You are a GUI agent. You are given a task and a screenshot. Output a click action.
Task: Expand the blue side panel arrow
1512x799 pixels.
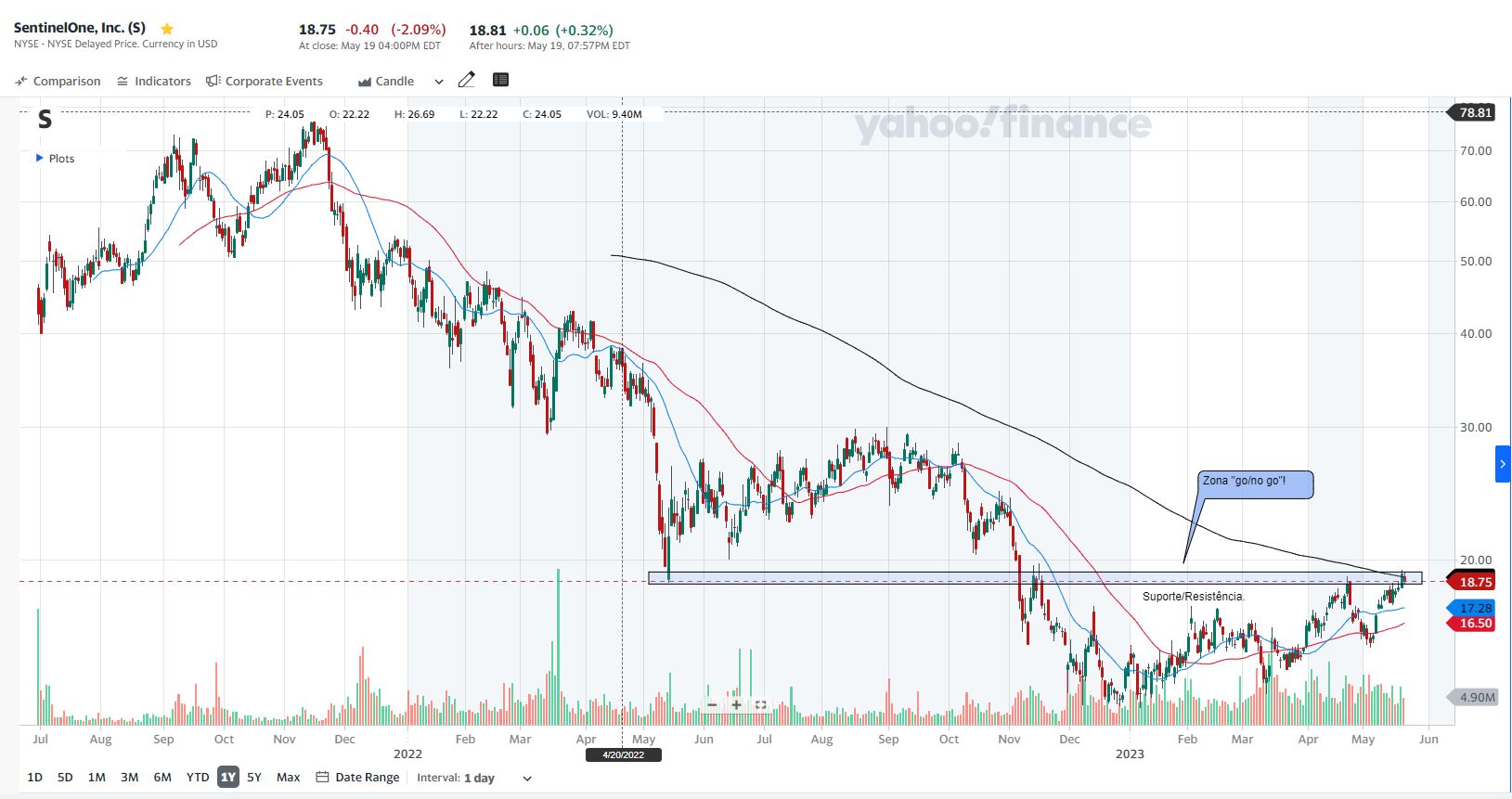click(x=1503, y=464)
